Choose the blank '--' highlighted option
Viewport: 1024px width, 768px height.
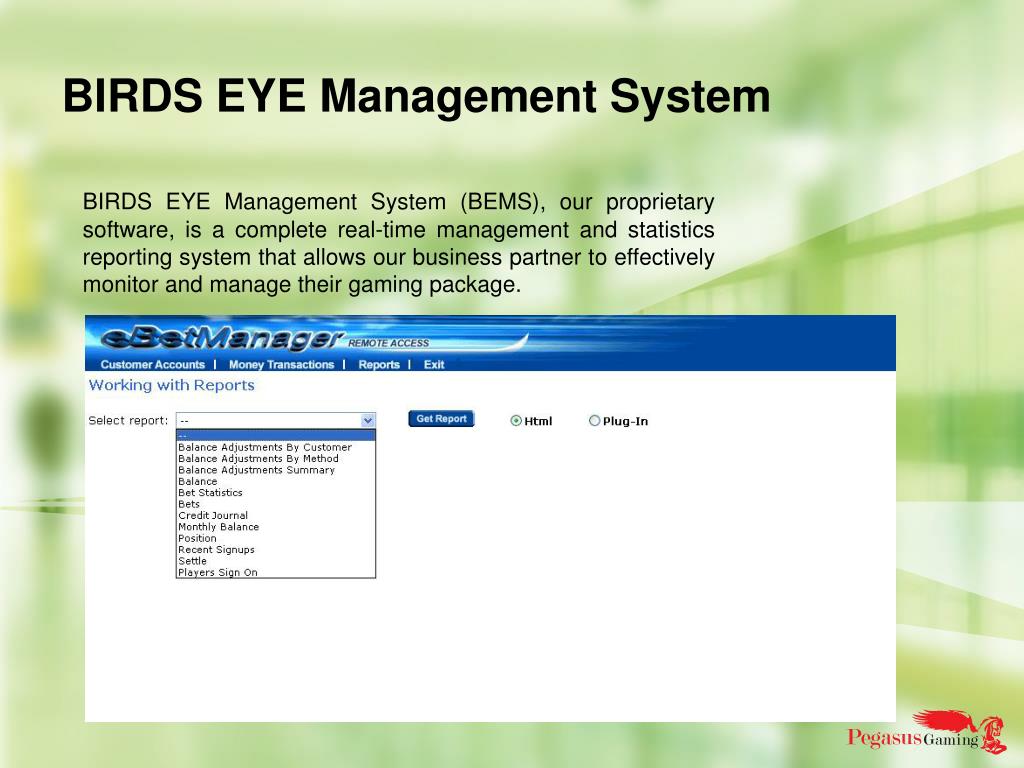point(276,436)
